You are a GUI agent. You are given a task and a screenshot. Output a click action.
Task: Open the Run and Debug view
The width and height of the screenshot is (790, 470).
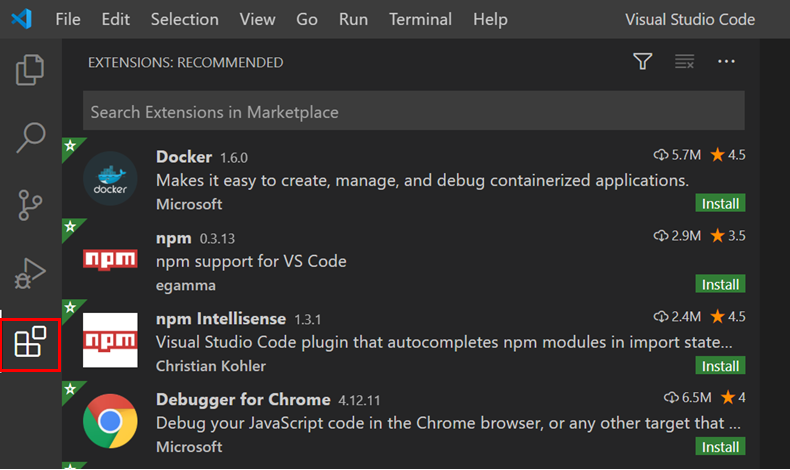30,274
